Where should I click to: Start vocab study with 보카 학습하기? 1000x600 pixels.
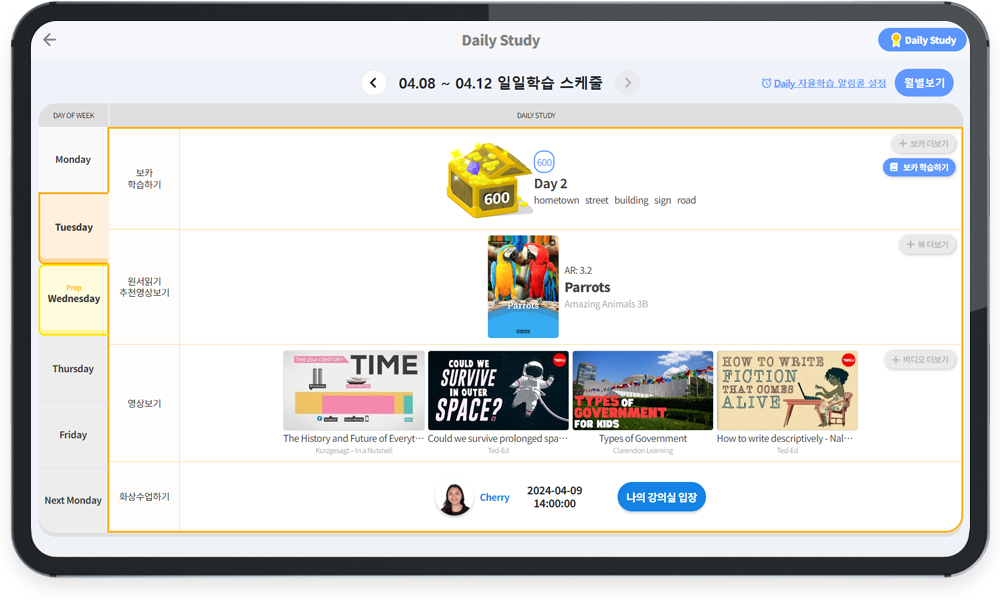point(919,168)
